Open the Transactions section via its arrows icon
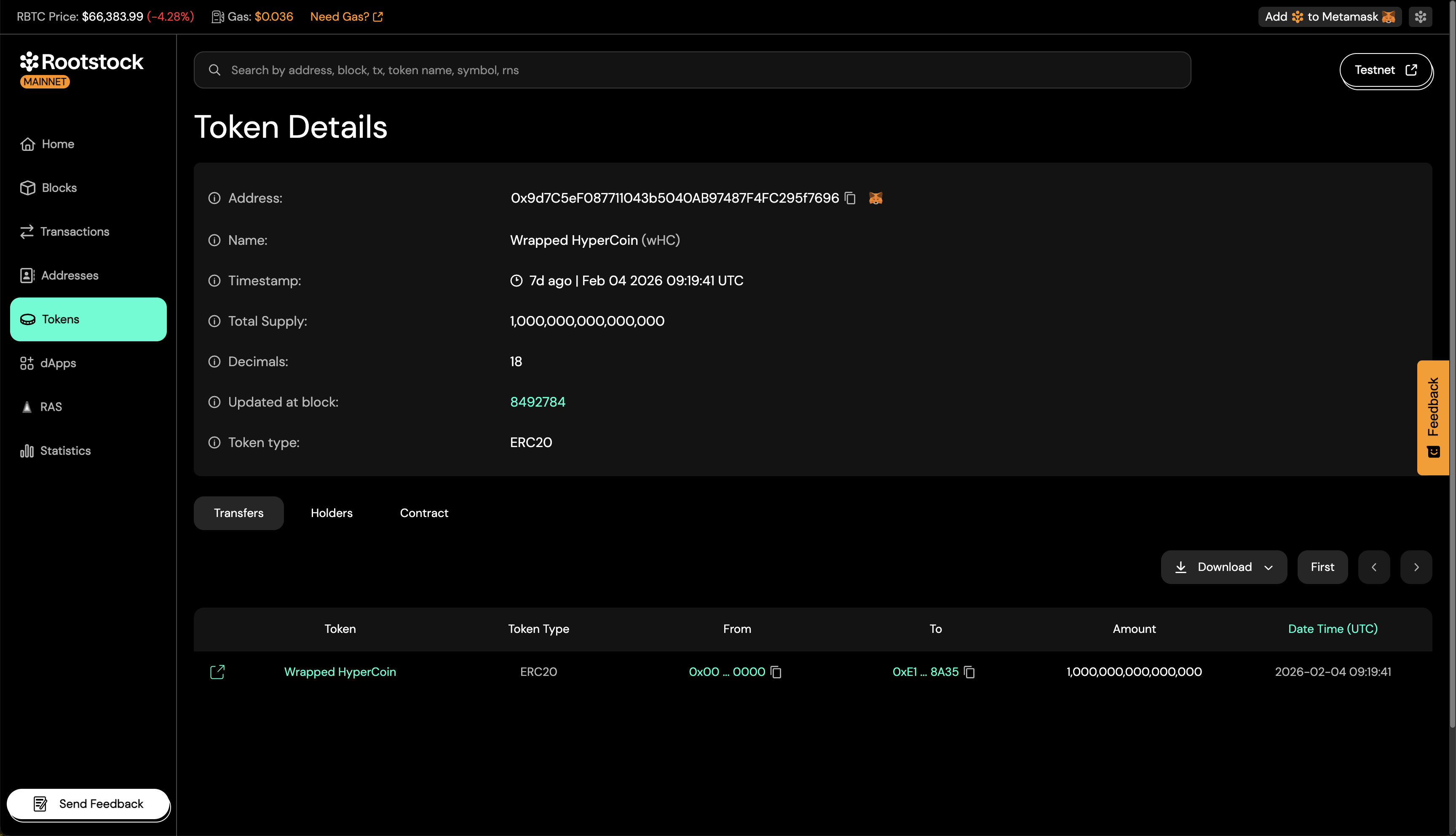Screen dimensions: 1456x836 point(27,231)
